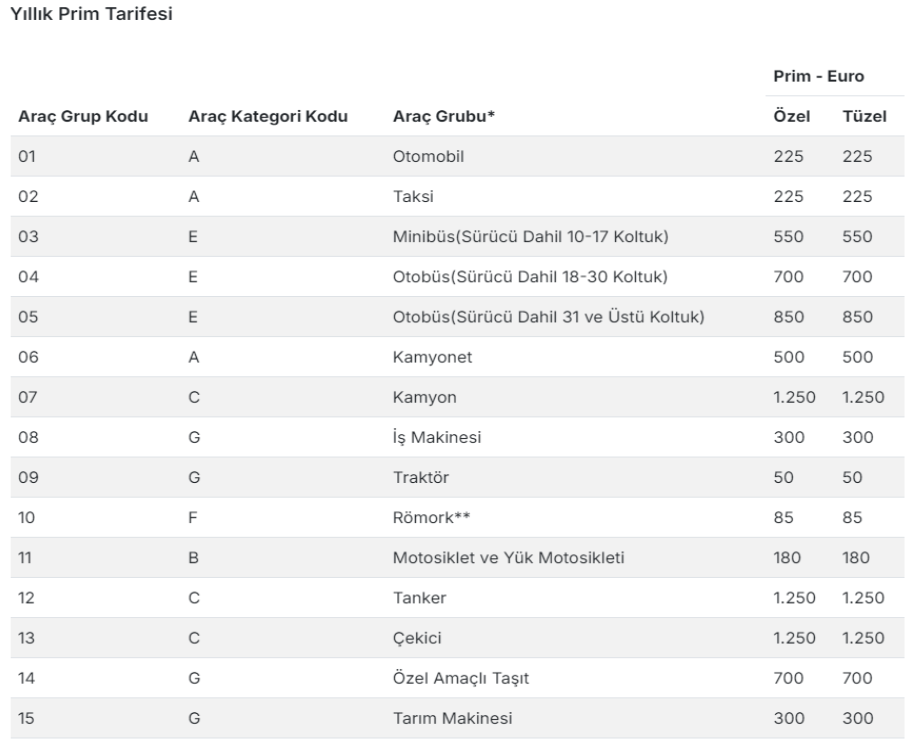
Task: Select the 'Otomobil' row cell
Action: click(x=431, y=157)
